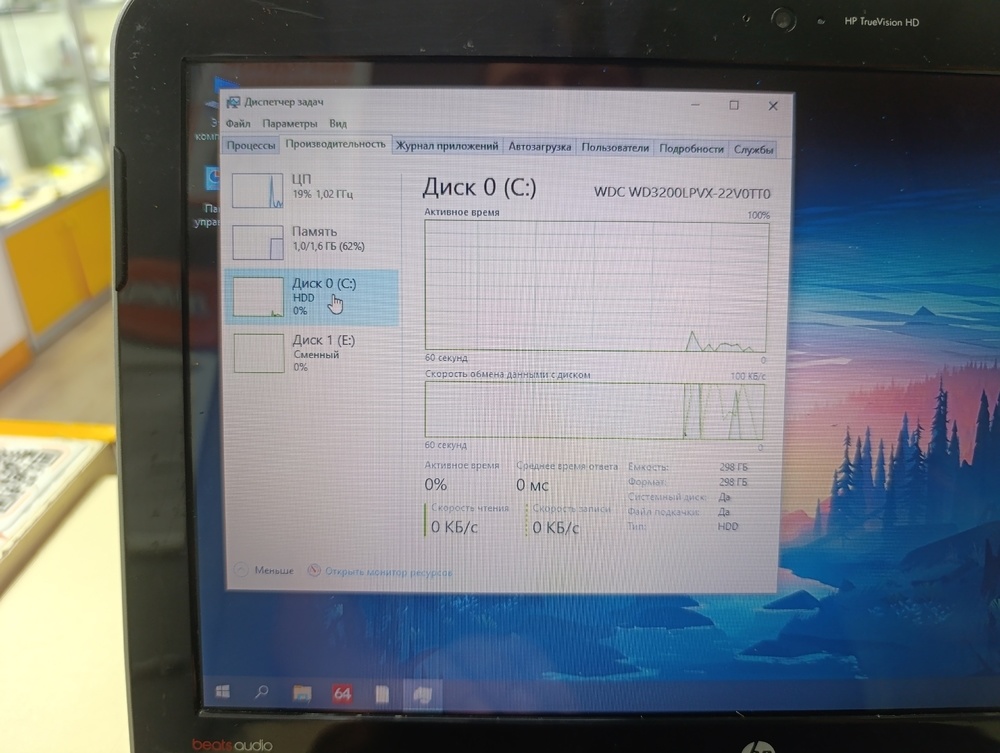The height and width of the screenshot is (753, 1000).
Task: Select the ЦП performance item
Action: tap(312, 190)
